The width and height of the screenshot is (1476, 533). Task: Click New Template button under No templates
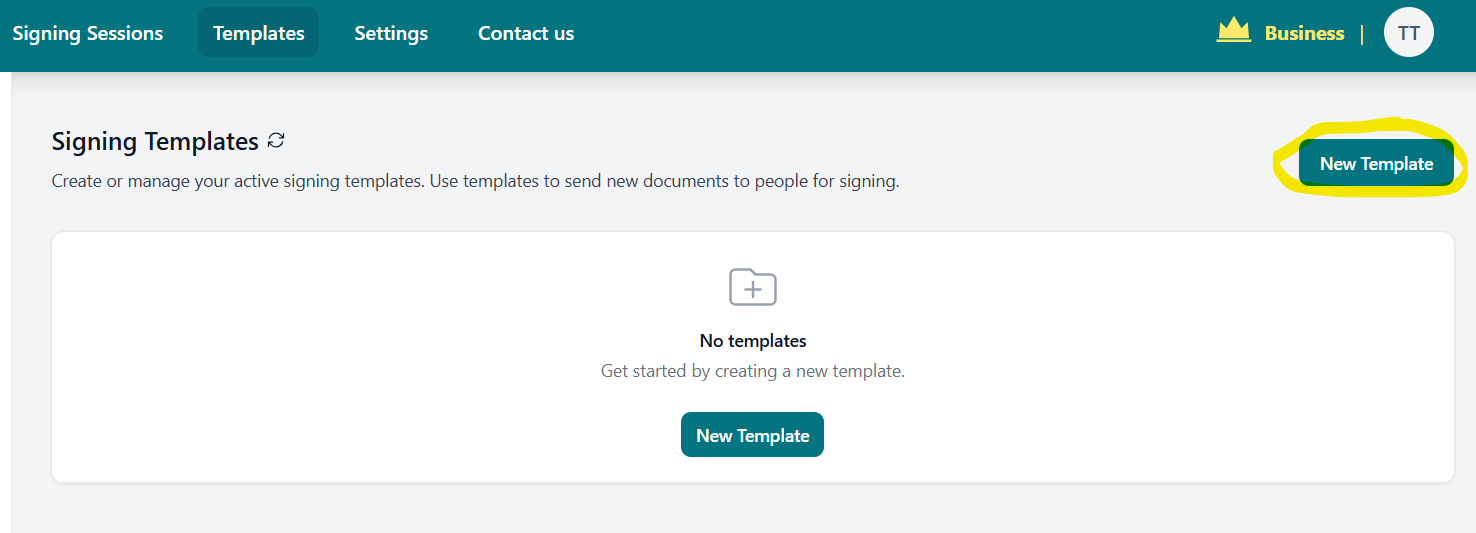752,435
